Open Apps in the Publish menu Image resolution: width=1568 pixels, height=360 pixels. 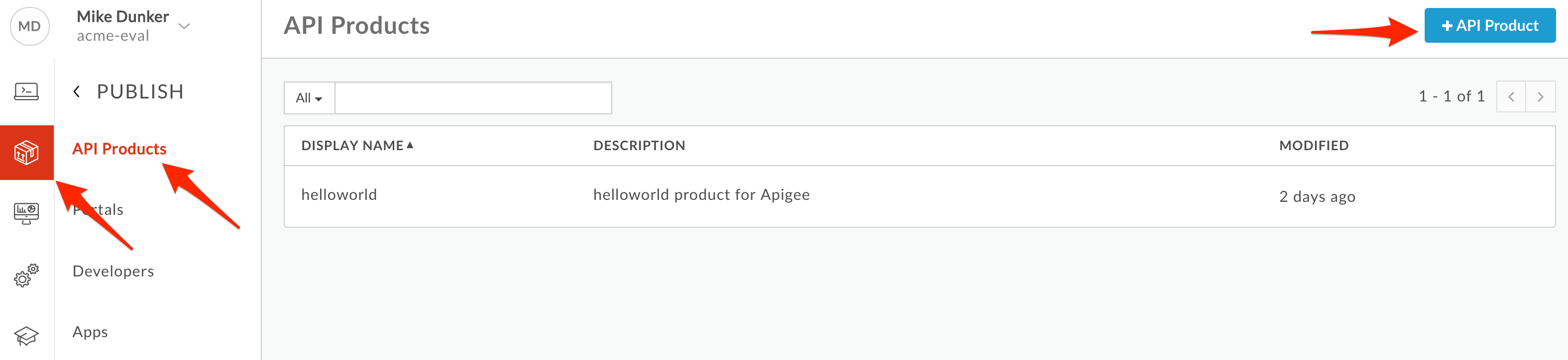[90, 332]
